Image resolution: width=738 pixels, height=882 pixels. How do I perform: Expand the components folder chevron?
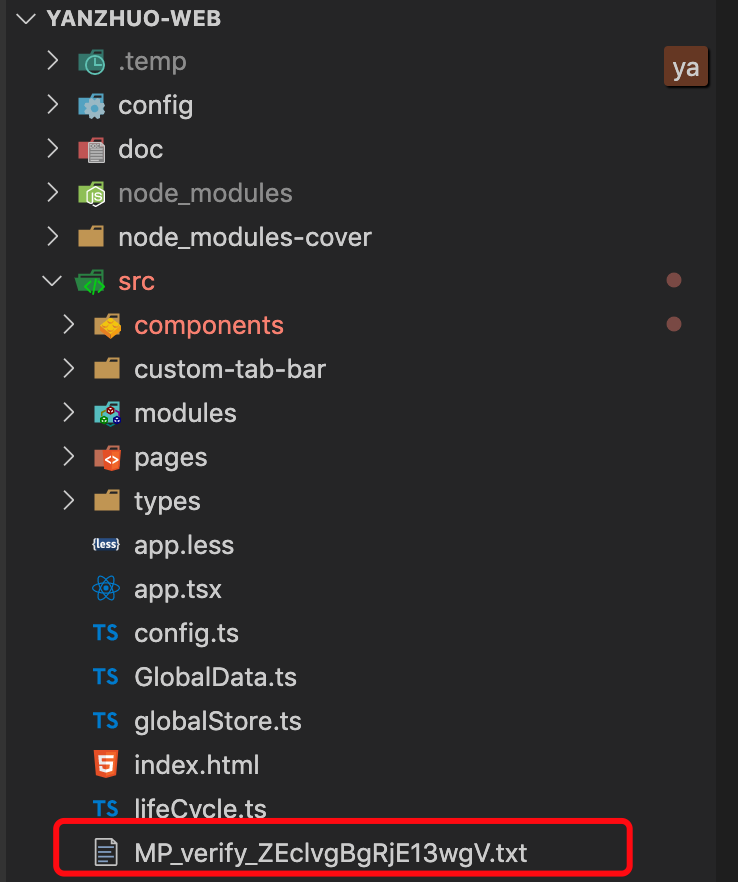(69, 325)
